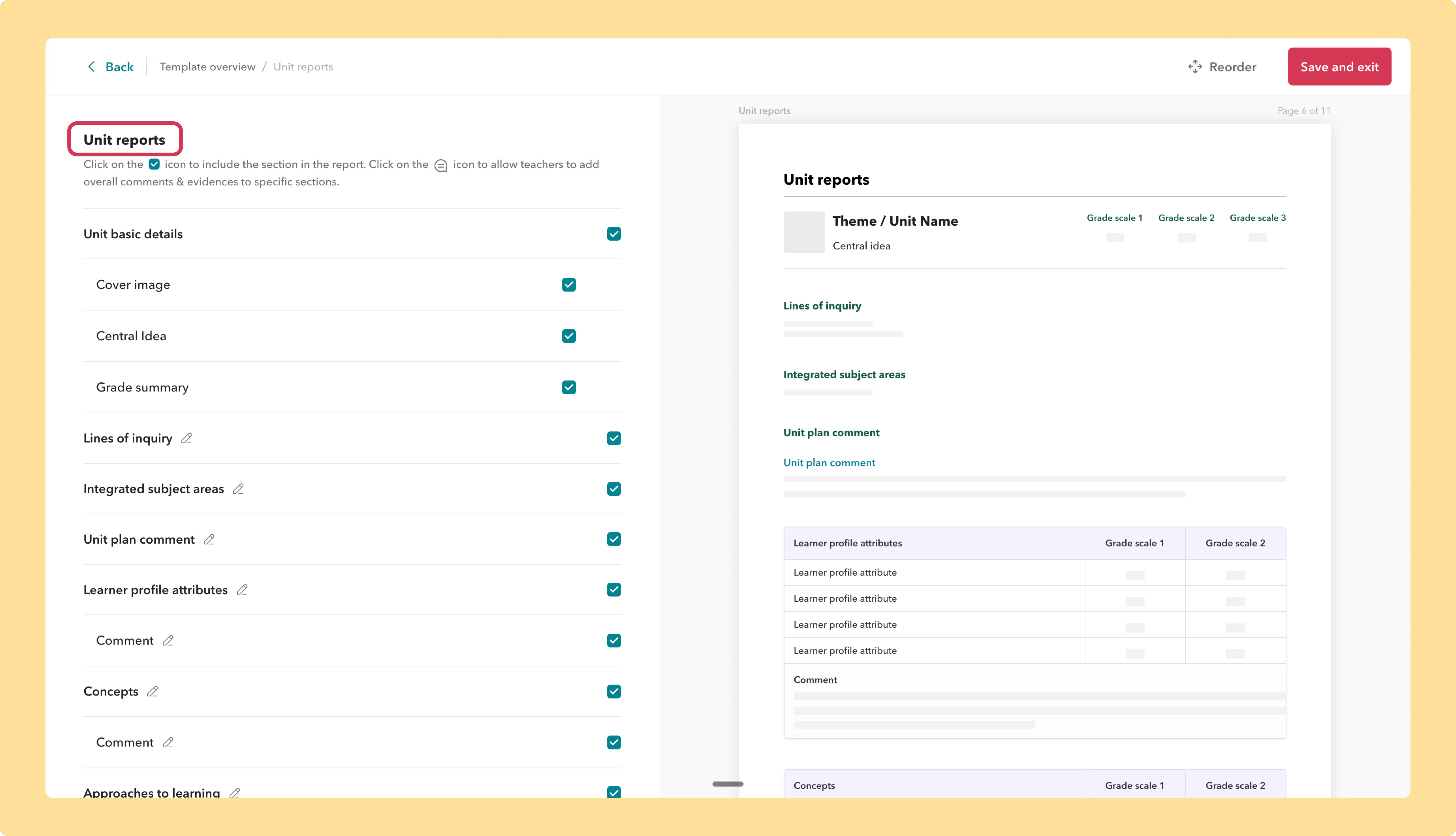This screenshot has height=836, width=1456.
Task: Edit the Integrated subject areas label pencil
Action: coord(238,489)
